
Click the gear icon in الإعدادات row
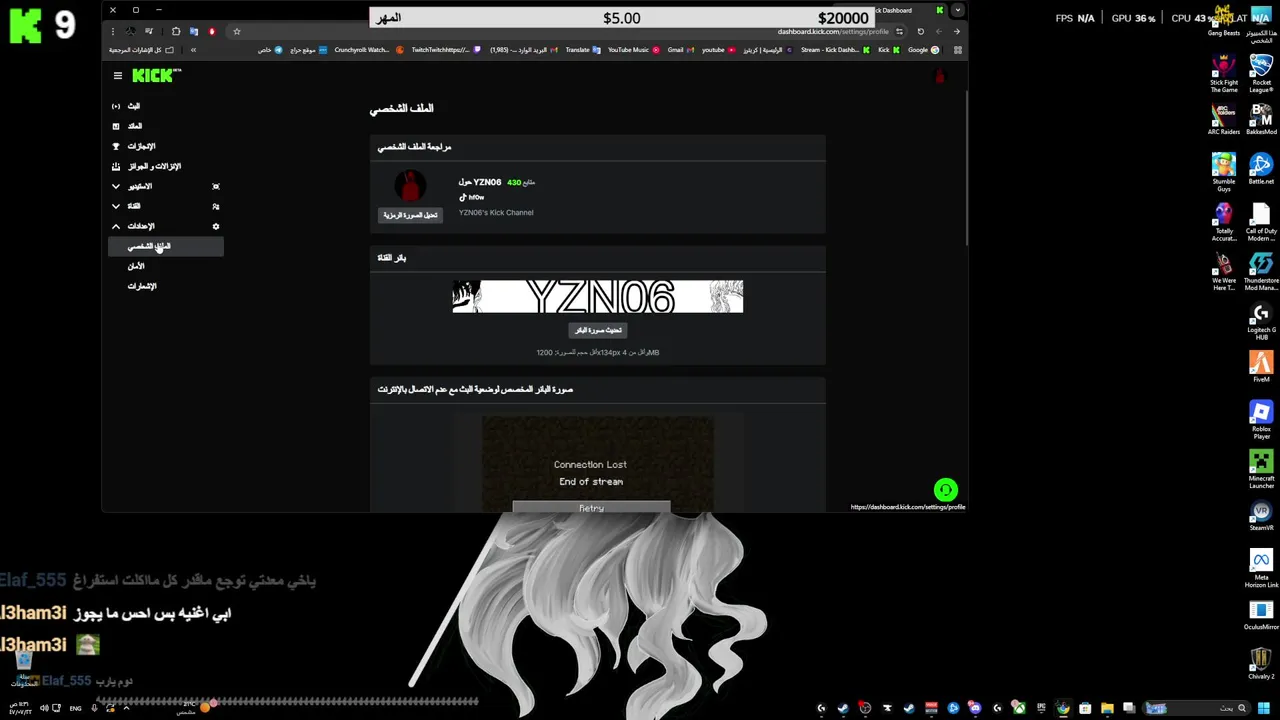(216, 226)
